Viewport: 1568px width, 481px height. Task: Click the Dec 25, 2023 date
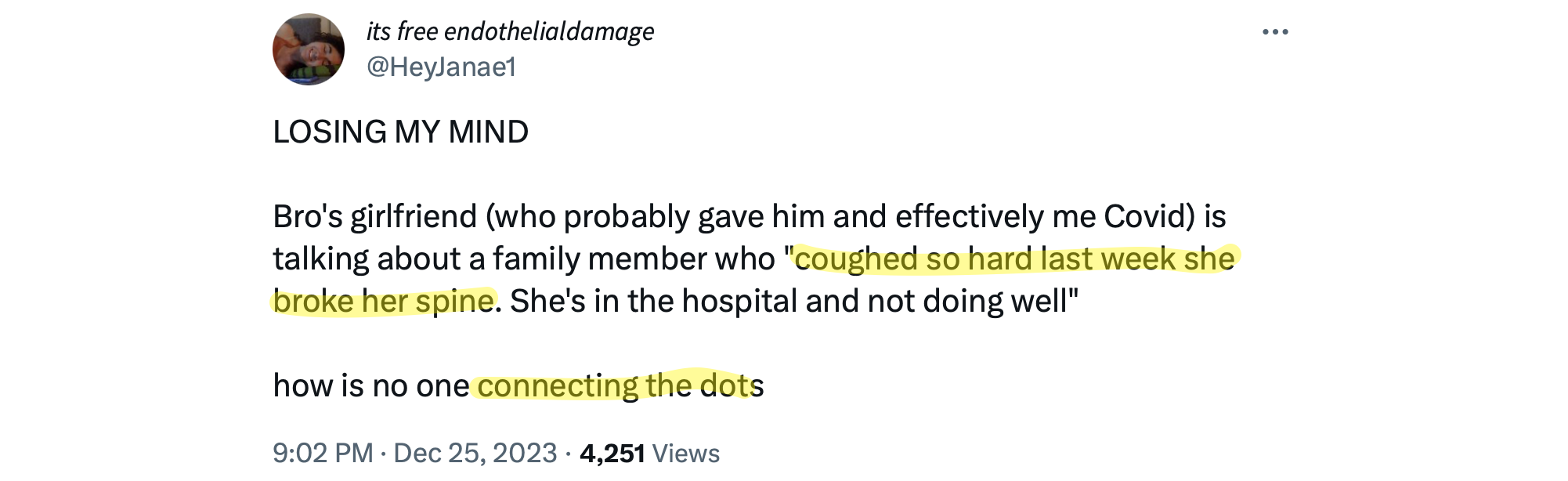point(475,453)
